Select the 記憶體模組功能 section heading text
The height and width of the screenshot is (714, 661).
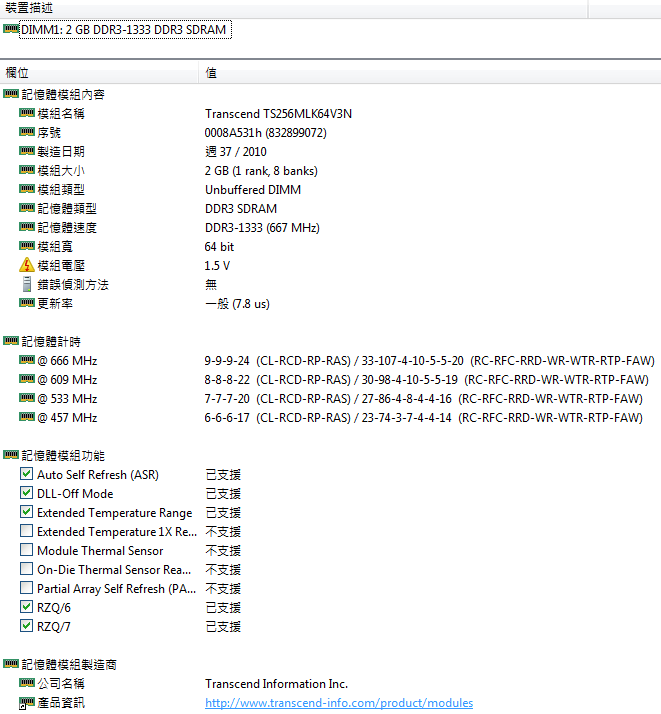(x=63, y=456)
